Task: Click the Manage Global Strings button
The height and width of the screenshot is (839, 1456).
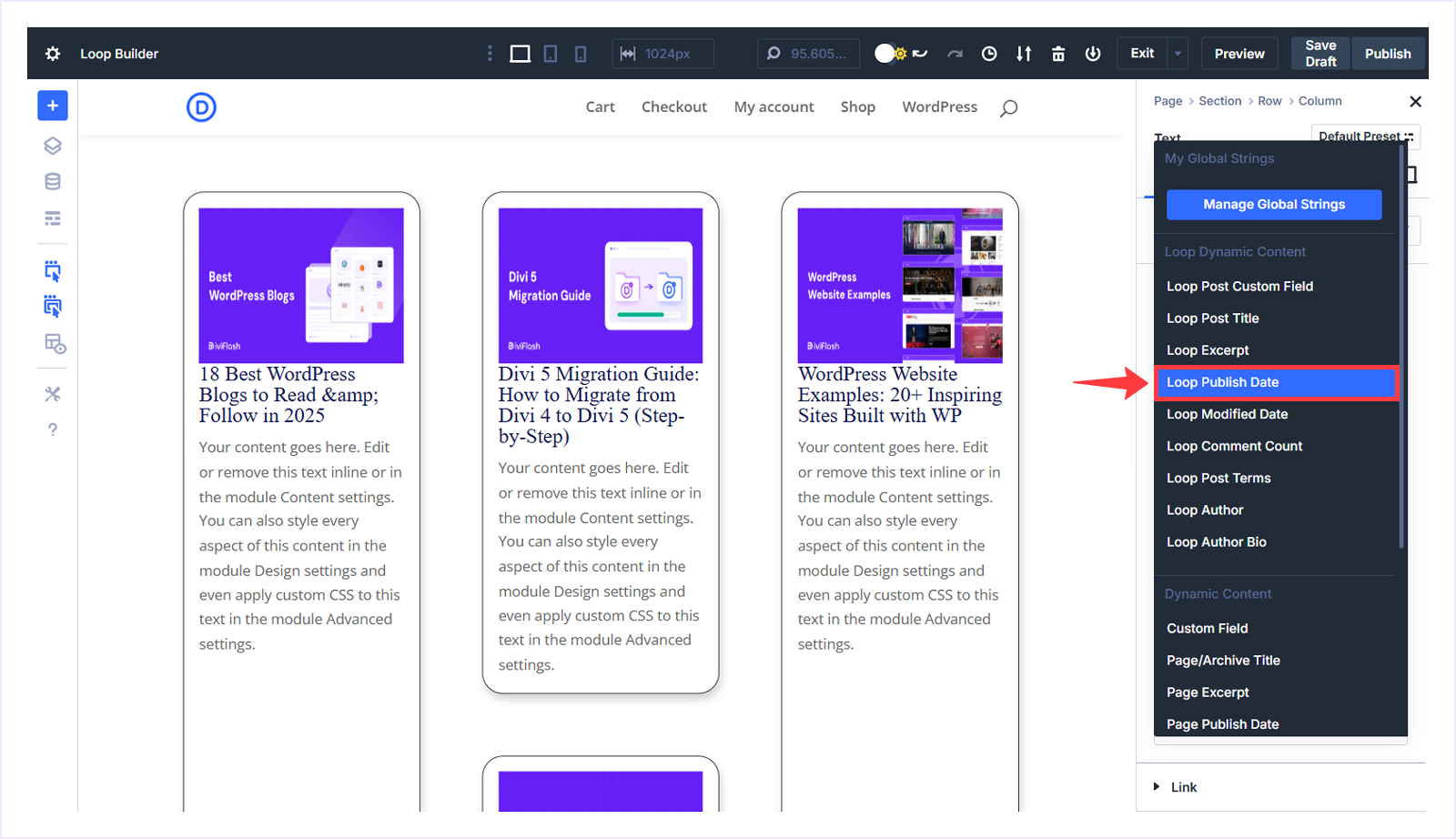Action: 1273,205
